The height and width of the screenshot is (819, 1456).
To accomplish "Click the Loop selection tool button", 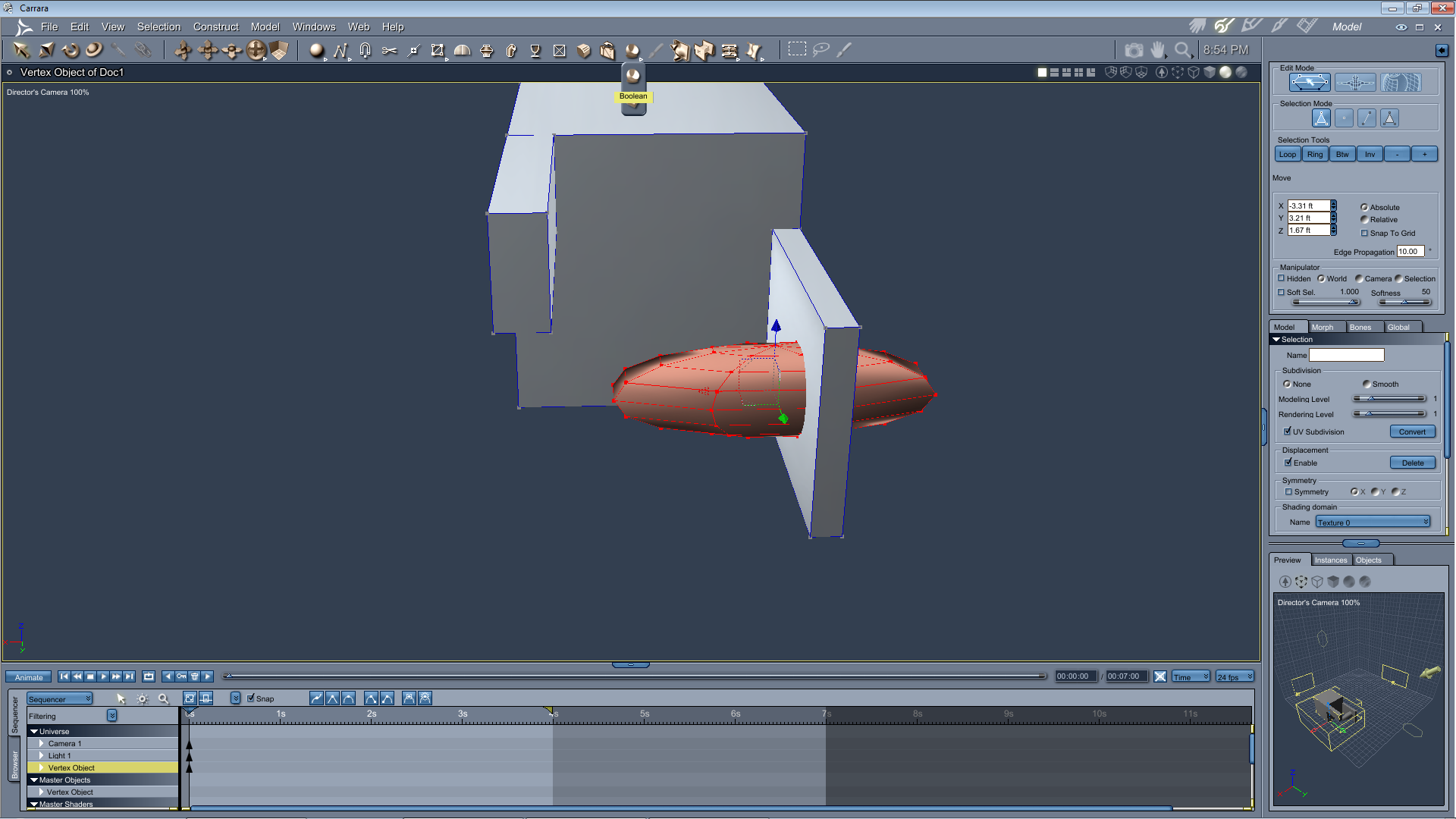I will pos(1288,155).
